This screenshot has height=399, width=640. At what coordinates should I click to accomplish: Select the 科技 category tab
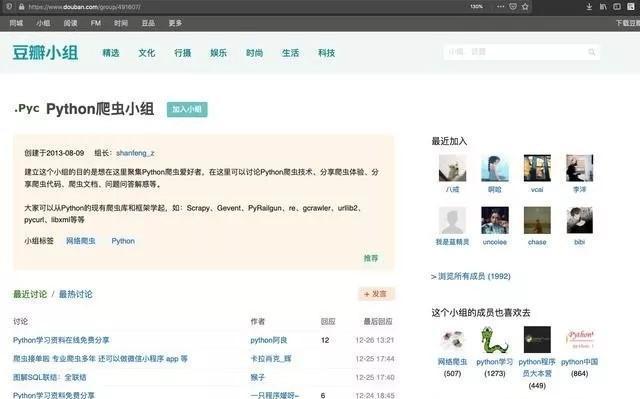326,53
